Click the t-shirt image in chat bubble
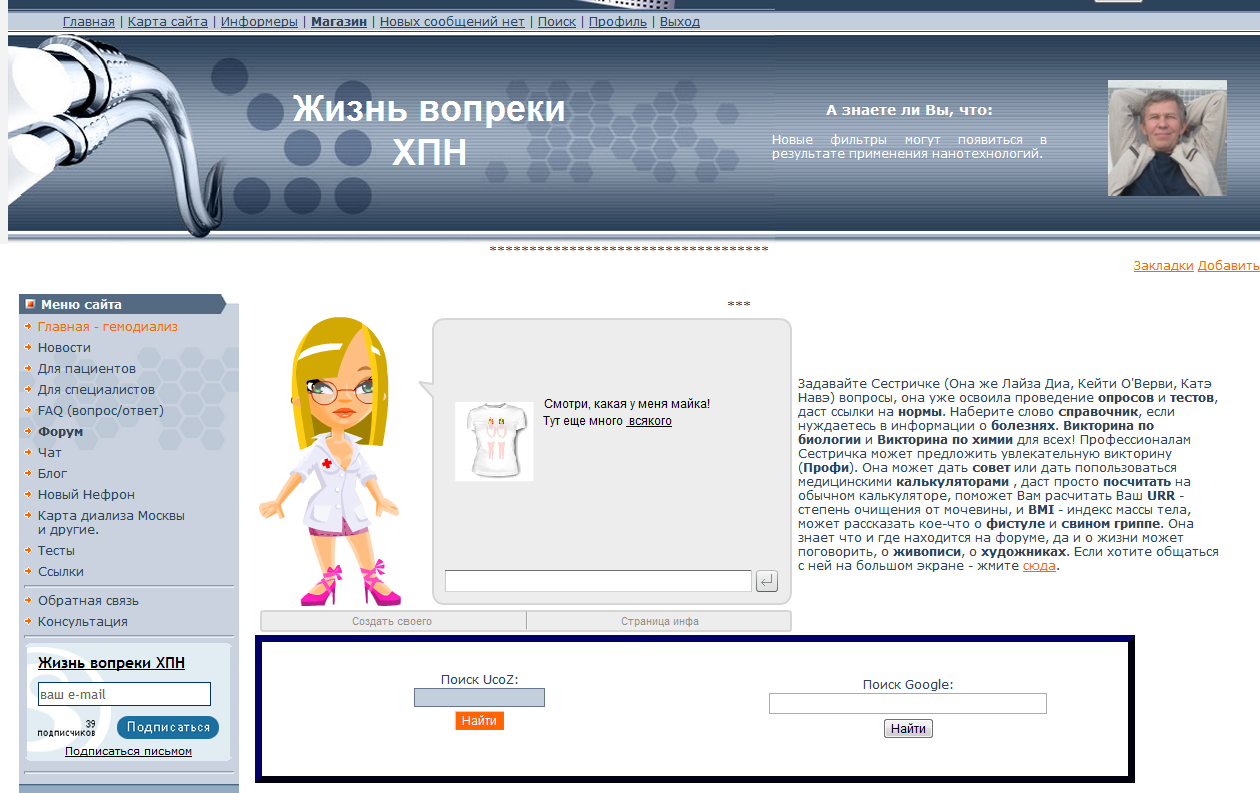The height and width of the screenshot is (793, 1260). click(493, 441)
